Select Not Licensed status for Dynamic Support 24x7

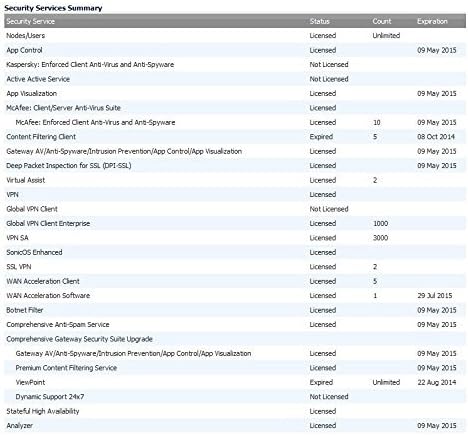[x=329, y=397]
